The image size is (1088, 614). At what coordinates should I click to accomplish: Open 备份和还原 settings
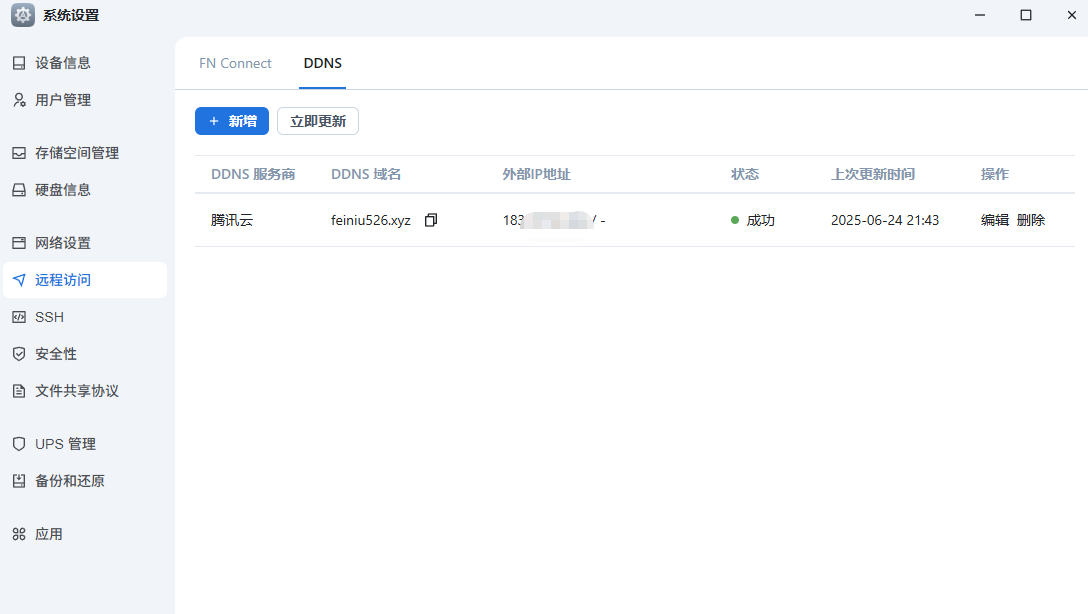pos(85,481)
